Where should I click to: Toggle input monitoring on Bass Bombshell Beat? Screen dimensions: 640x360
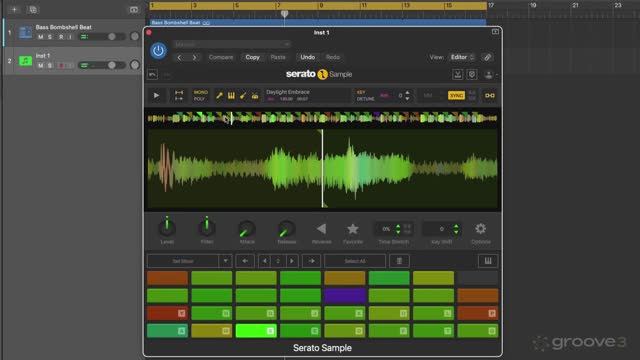pyautogui.click(x=70, y=37)
